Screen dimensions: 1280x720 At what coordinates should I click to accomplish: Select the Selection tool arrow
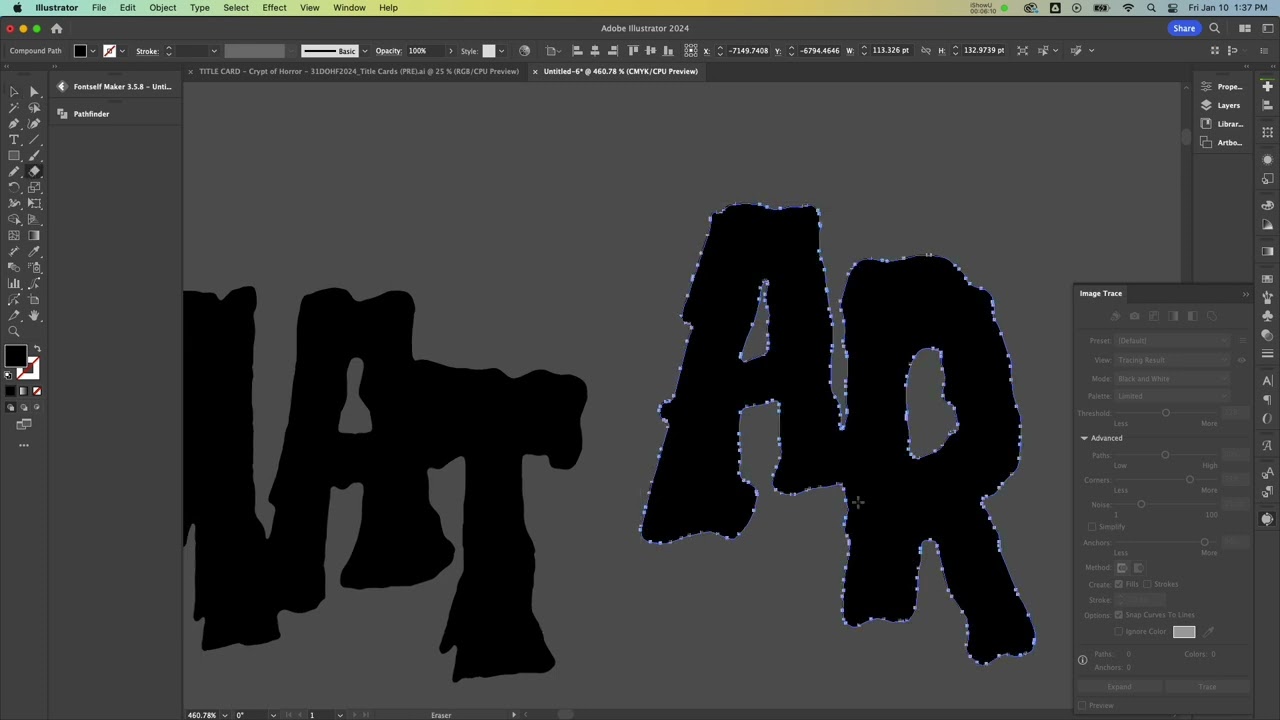[x=14, y=92]
